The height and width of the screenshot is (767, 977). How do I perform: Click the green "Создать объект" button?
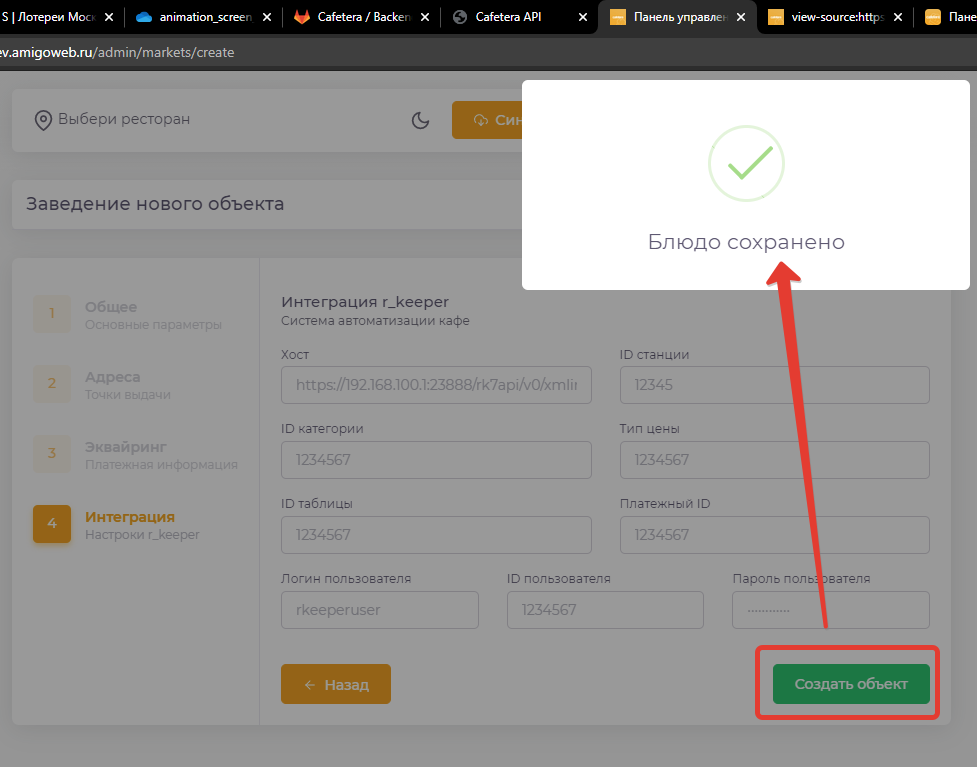click(851, 684)
